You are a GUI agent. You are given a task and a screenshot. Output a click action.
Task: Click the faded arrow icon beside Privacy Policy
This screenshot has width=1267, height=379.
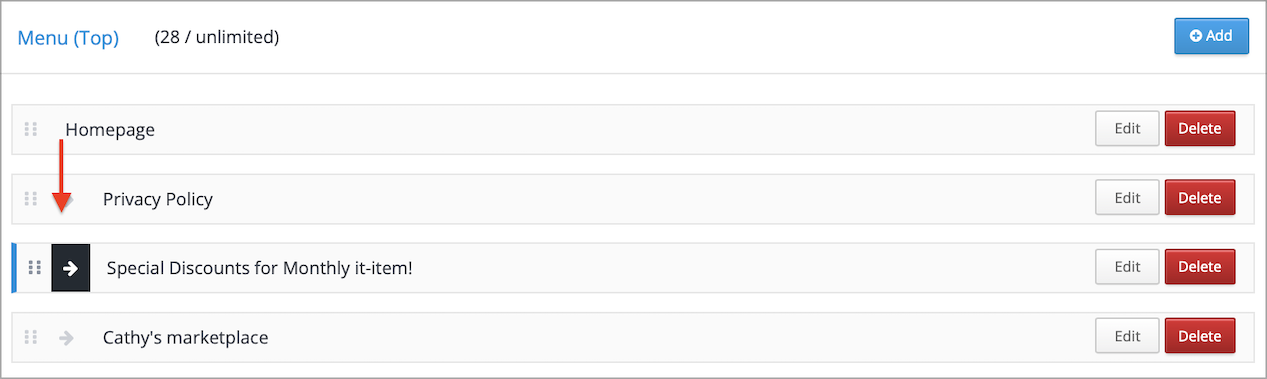tap(66, 204)
